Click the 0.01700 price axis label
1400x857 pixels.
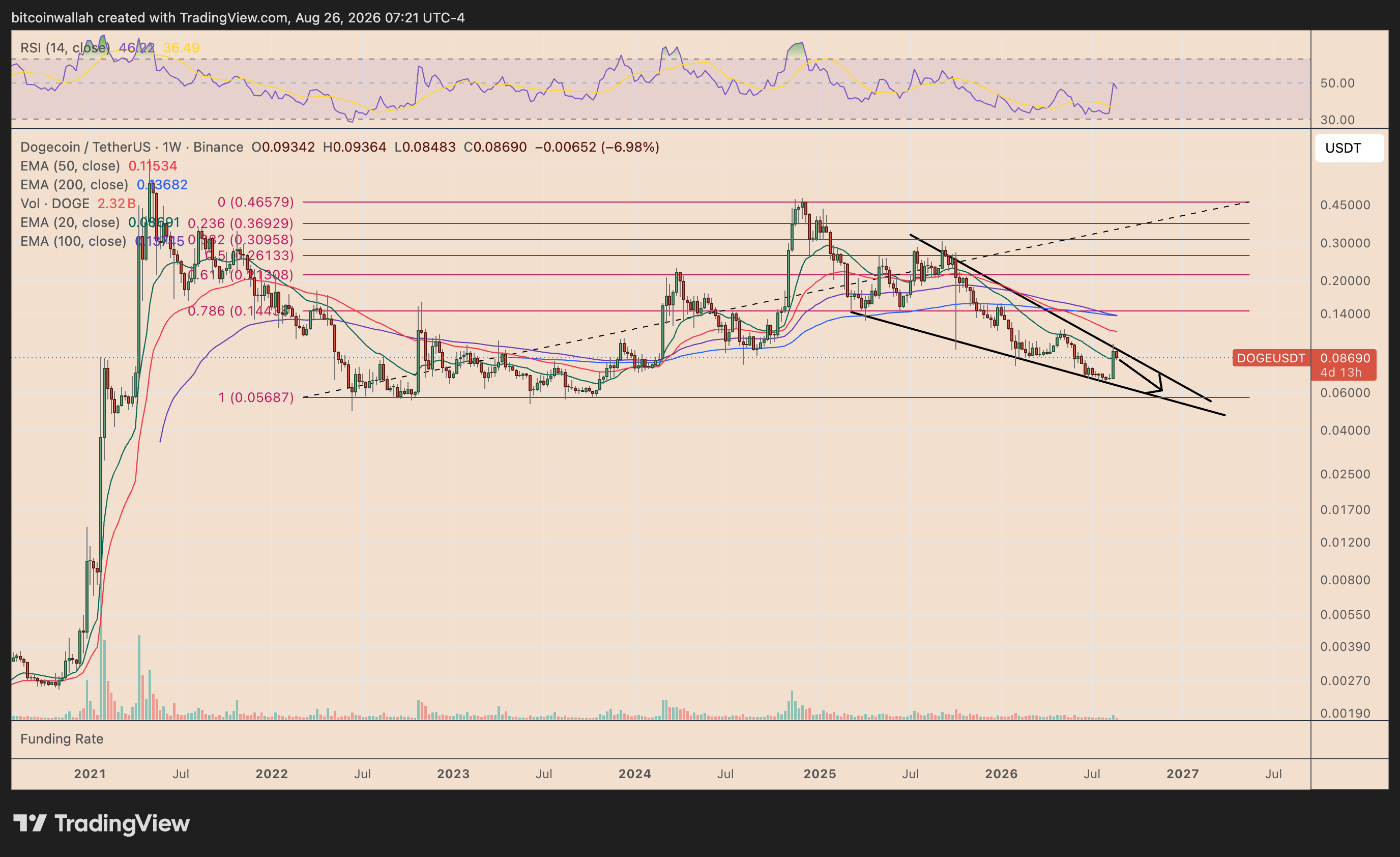tap(1346, 510)
